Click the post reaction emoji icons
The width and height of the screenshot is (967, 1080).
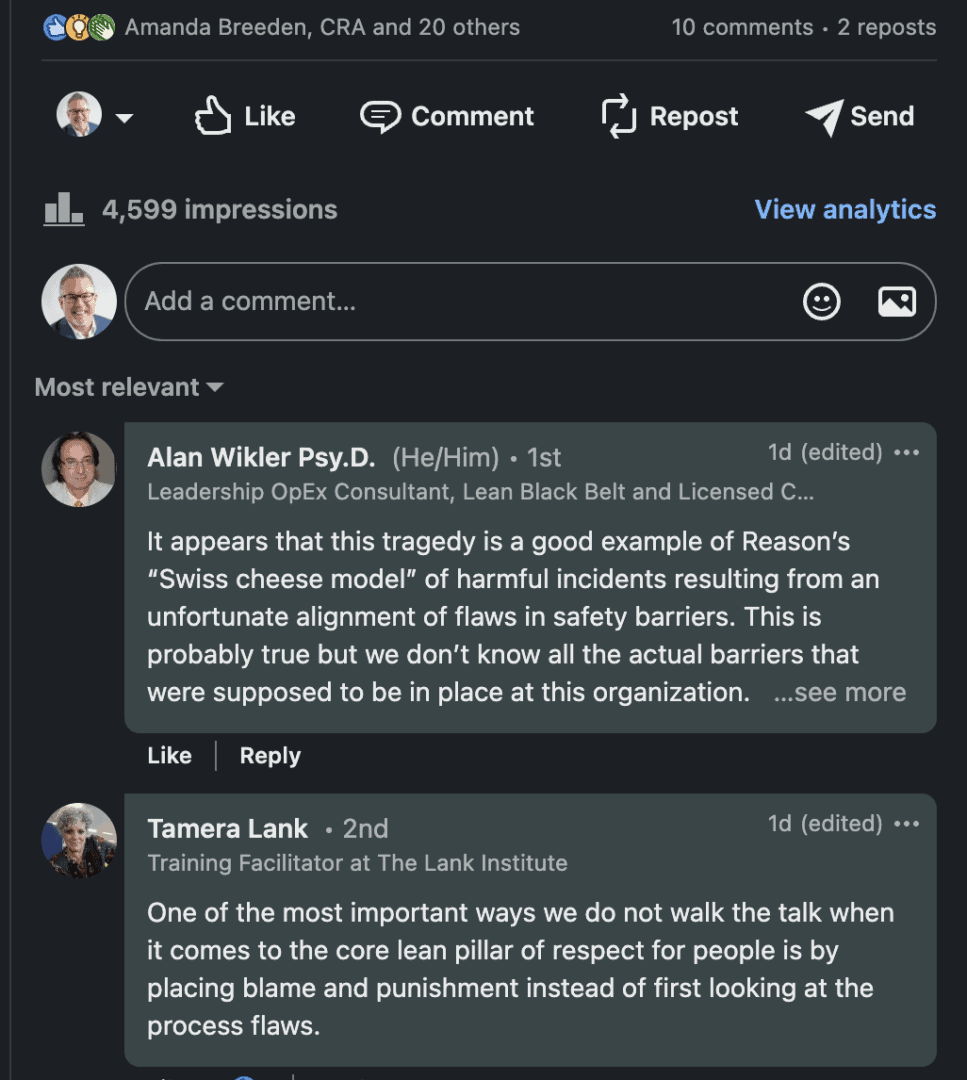[x=80, y=28]
